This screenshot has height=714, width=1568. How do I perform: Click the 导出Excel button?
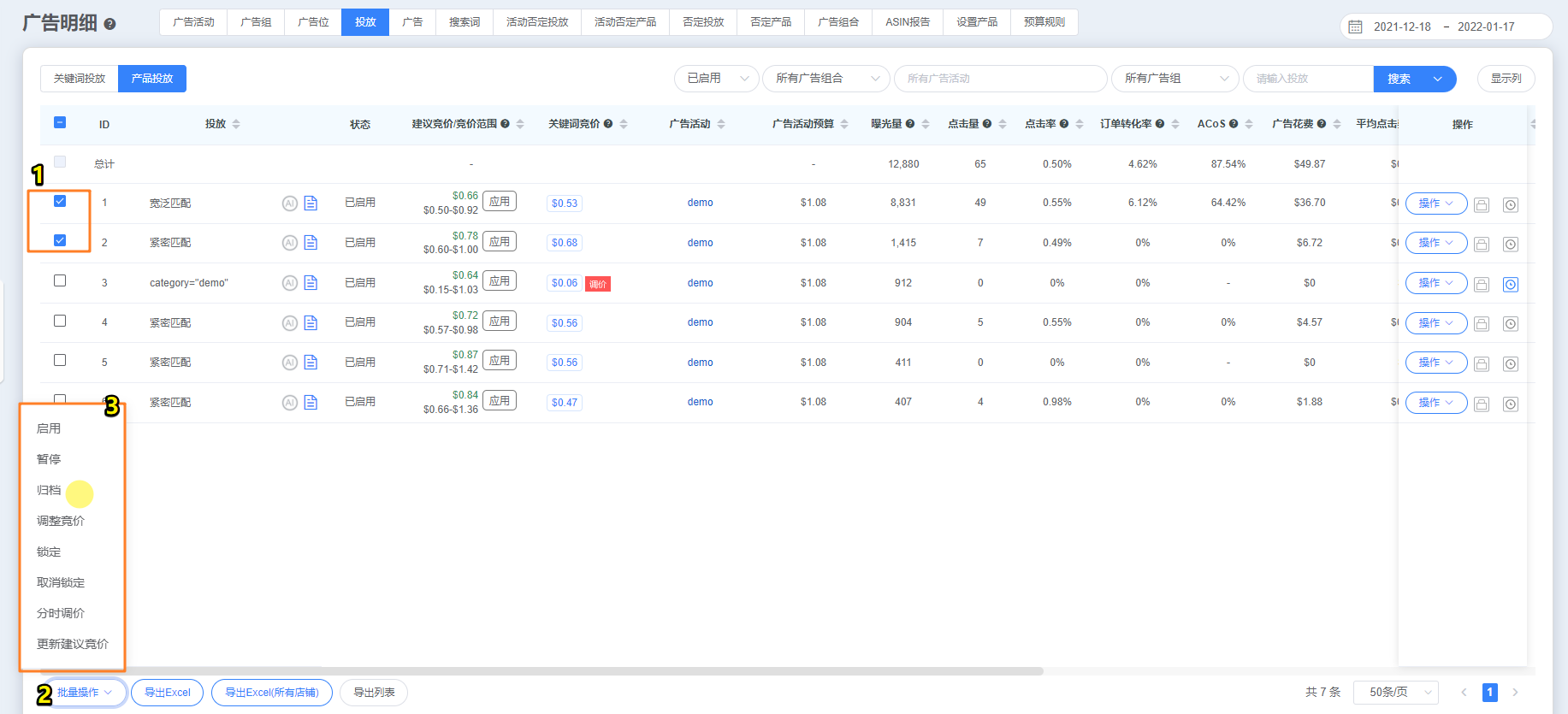pyautogui.click(x=167, y=693)
